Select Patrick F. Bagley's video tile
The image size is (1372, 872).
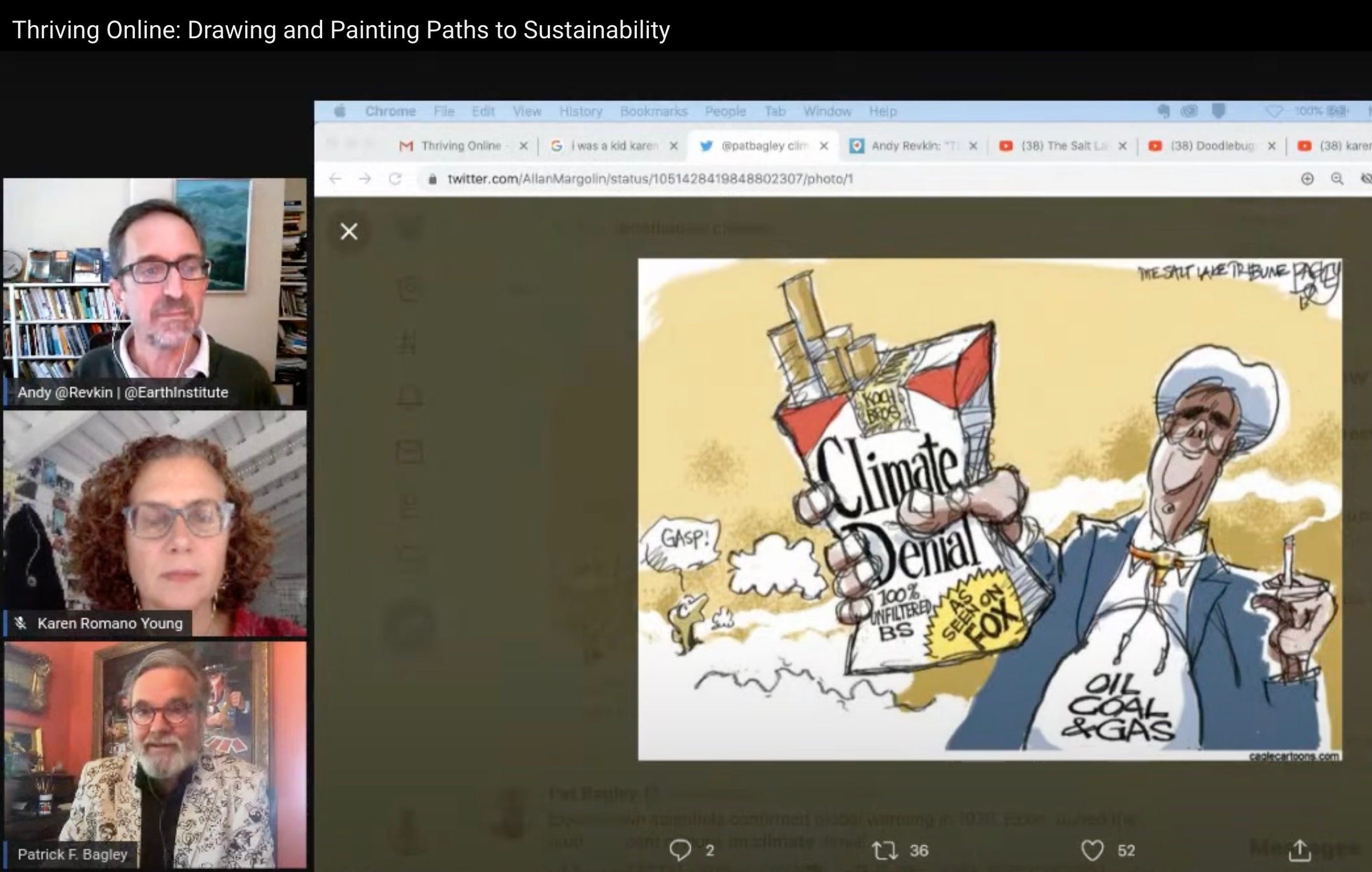tap(155, 754)
